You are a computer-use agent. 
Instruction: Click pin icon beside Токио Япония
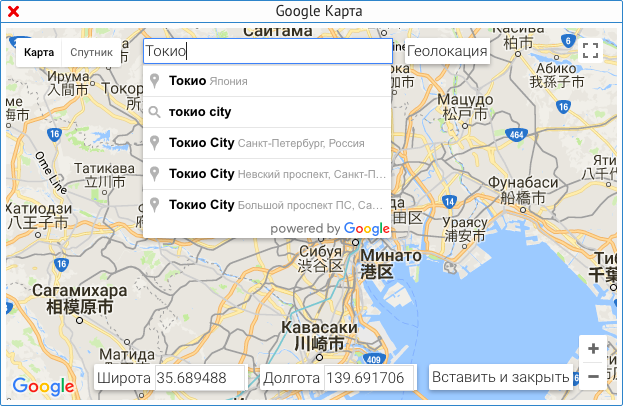pyautogui.click(x=155, y=81)
